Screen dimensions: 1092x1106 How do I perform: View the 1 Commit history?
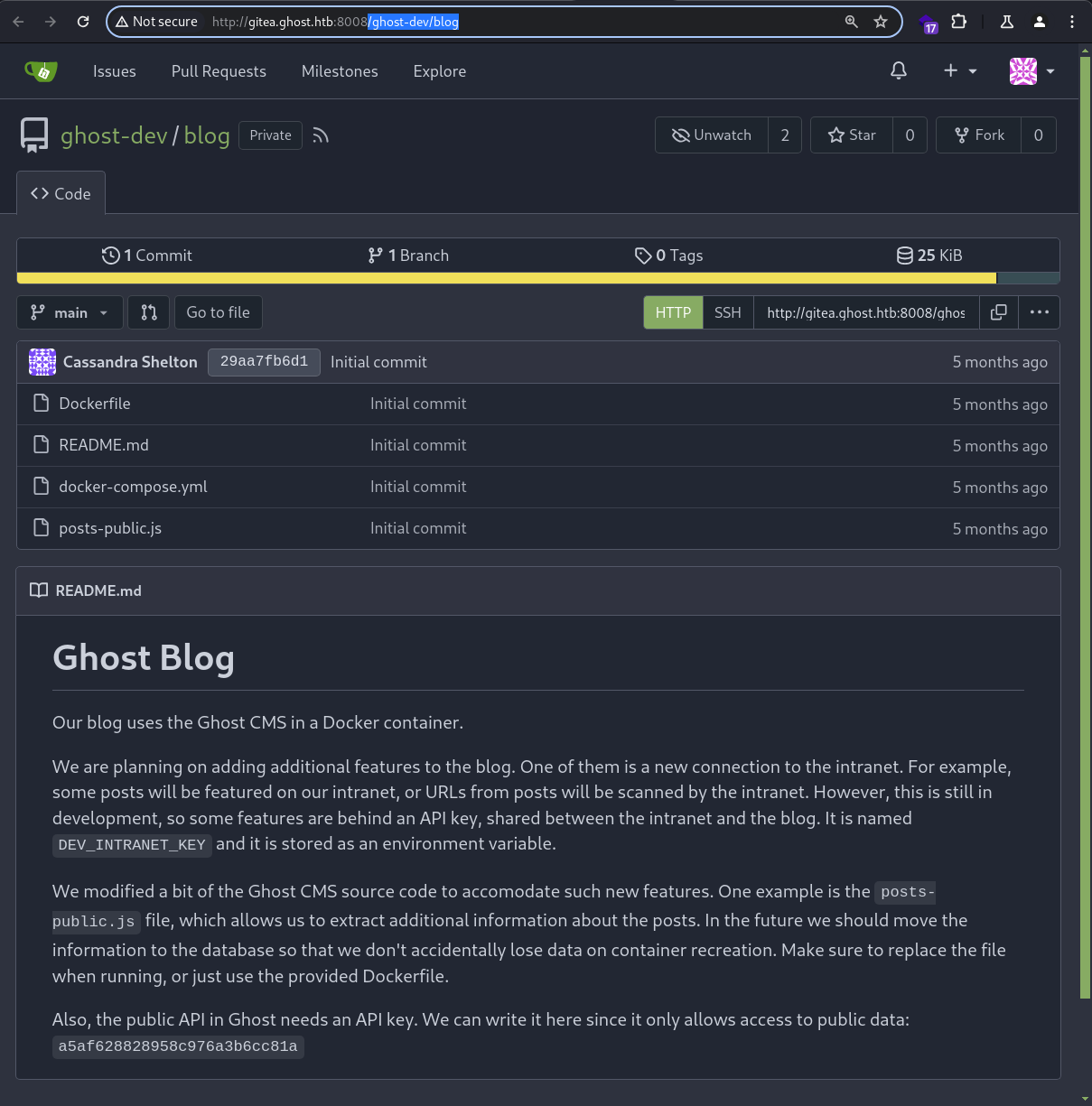147,256
